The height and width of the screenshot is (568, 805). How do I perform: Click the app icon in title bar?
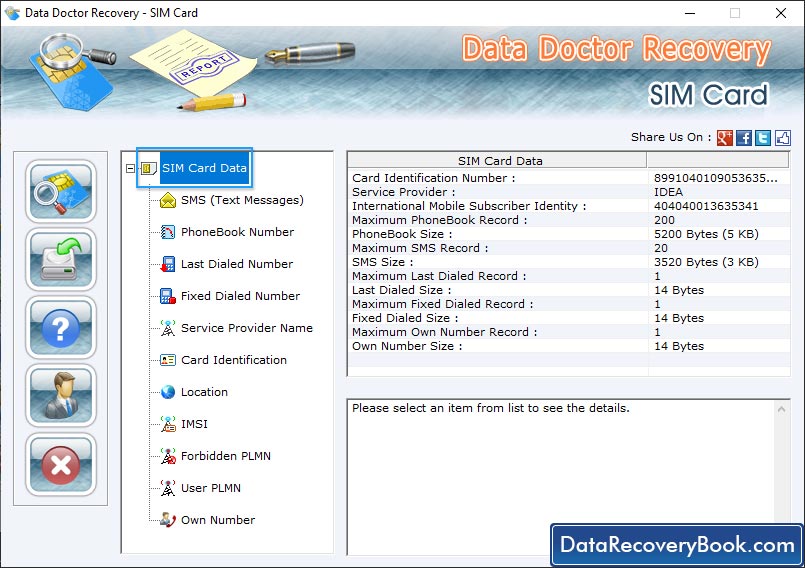pyautogui.click(x=12, y=13)
